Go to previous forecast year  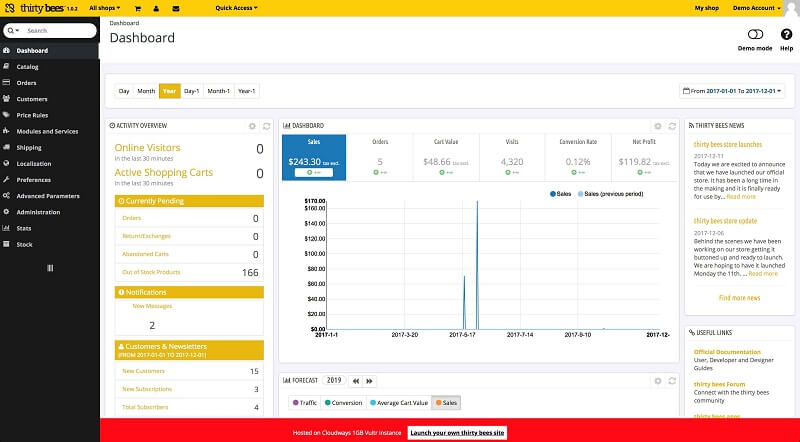click(x=356, y=381)
